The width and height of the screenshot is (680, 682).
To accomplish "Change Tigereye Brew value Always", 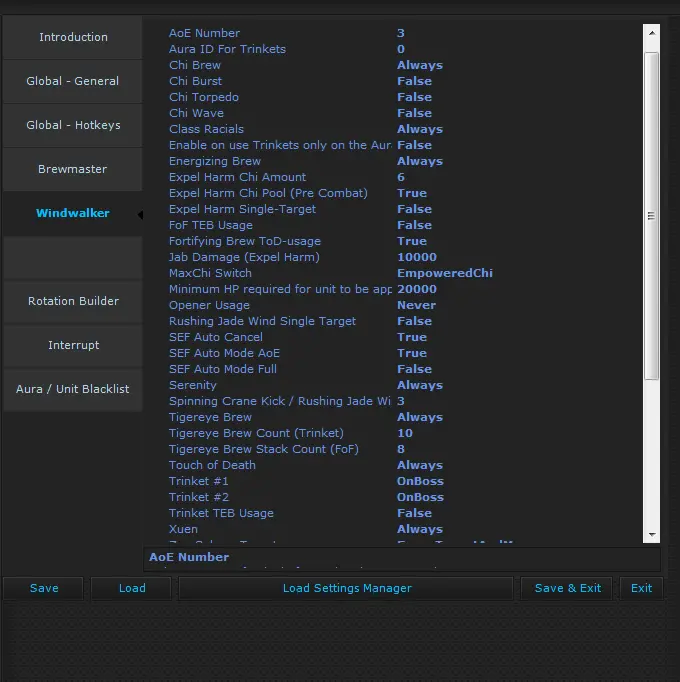I will pyautogui.click(x=420, y=417).
